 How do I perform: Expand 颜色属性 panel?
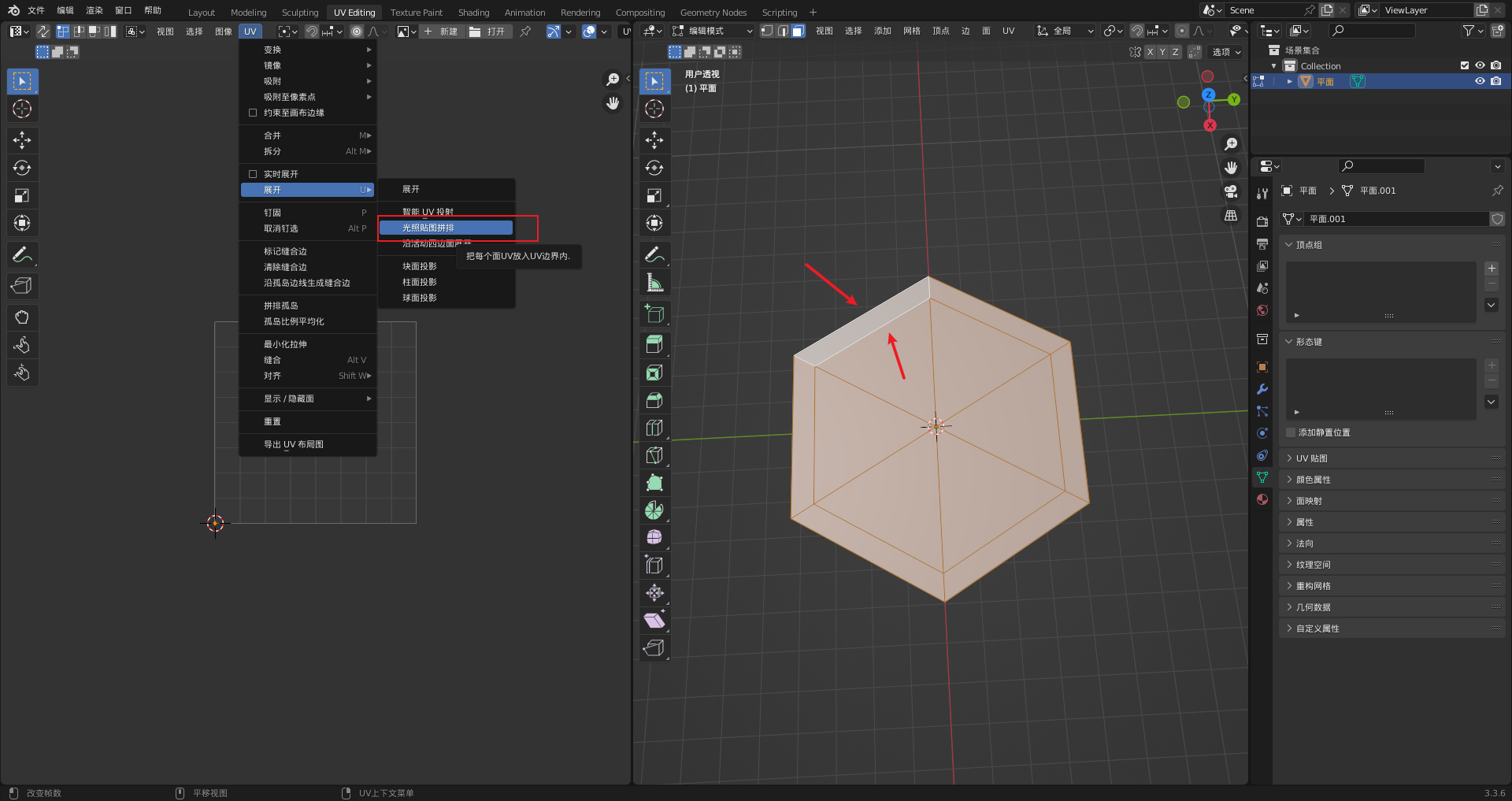pos(1392,480)
